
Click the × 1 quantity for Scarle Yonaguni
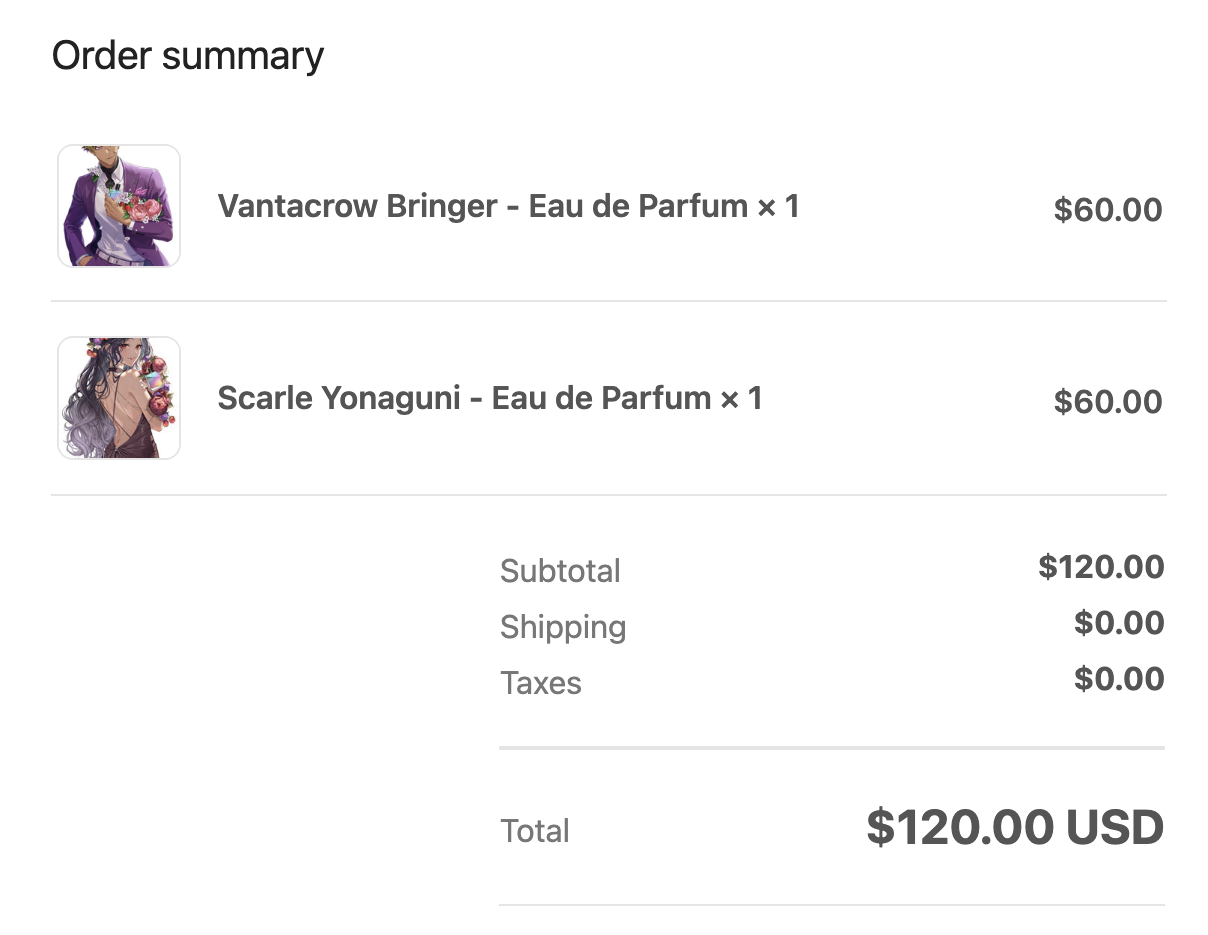tap(741, 399)
